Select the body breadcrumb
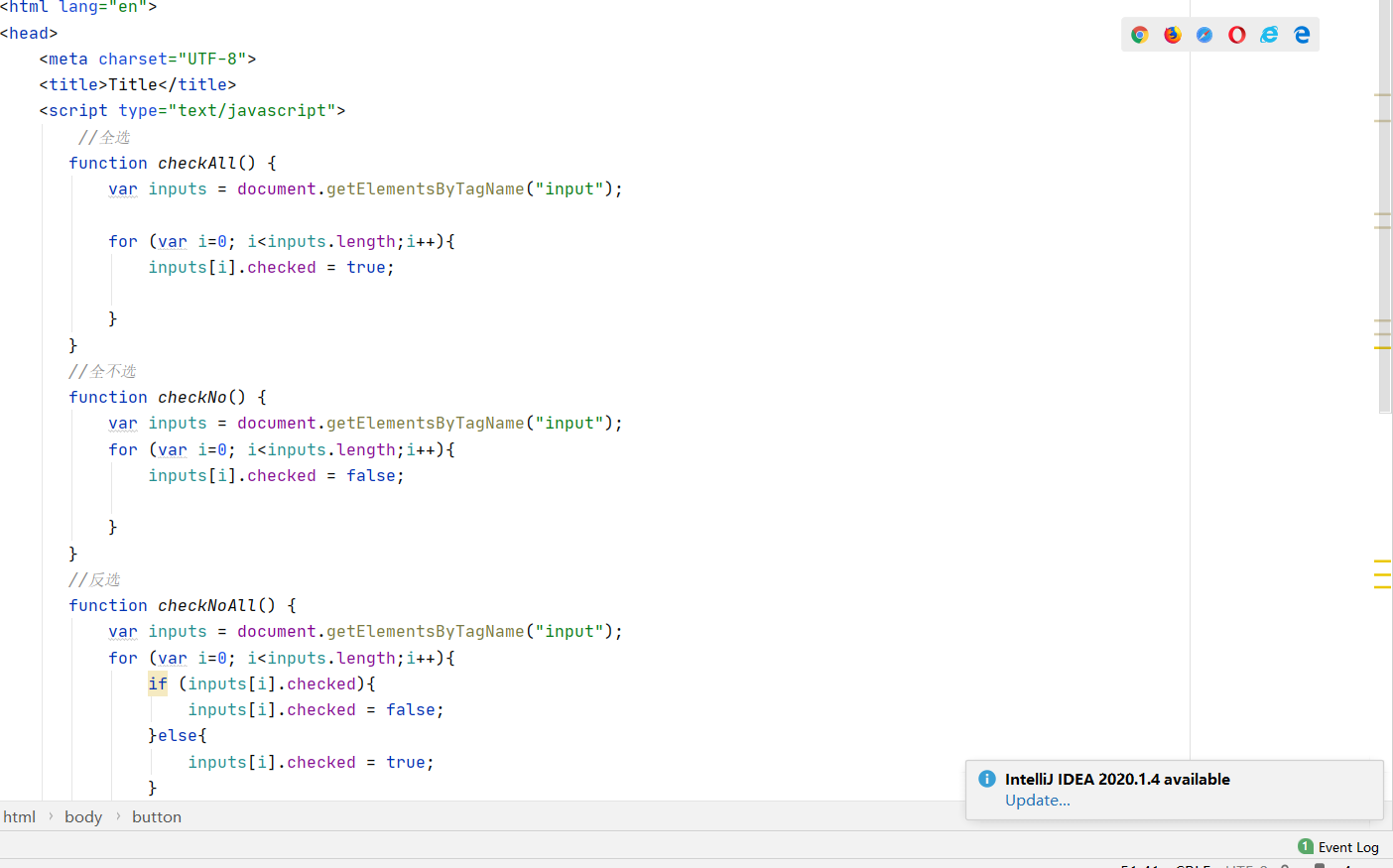This screenshot has width=1393, height=868. coord(83,816)
